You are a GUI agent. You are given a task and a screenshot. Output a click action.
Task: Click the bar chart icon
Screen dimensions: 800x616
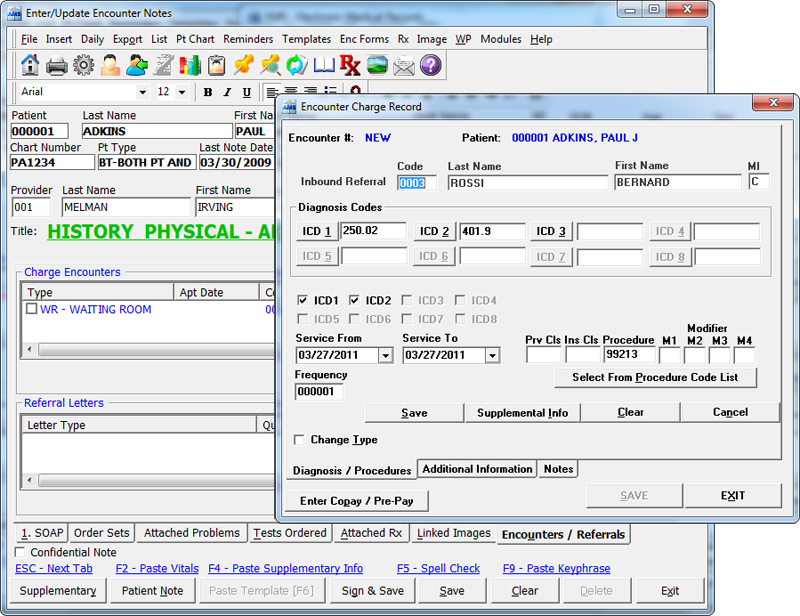[190, 66]
